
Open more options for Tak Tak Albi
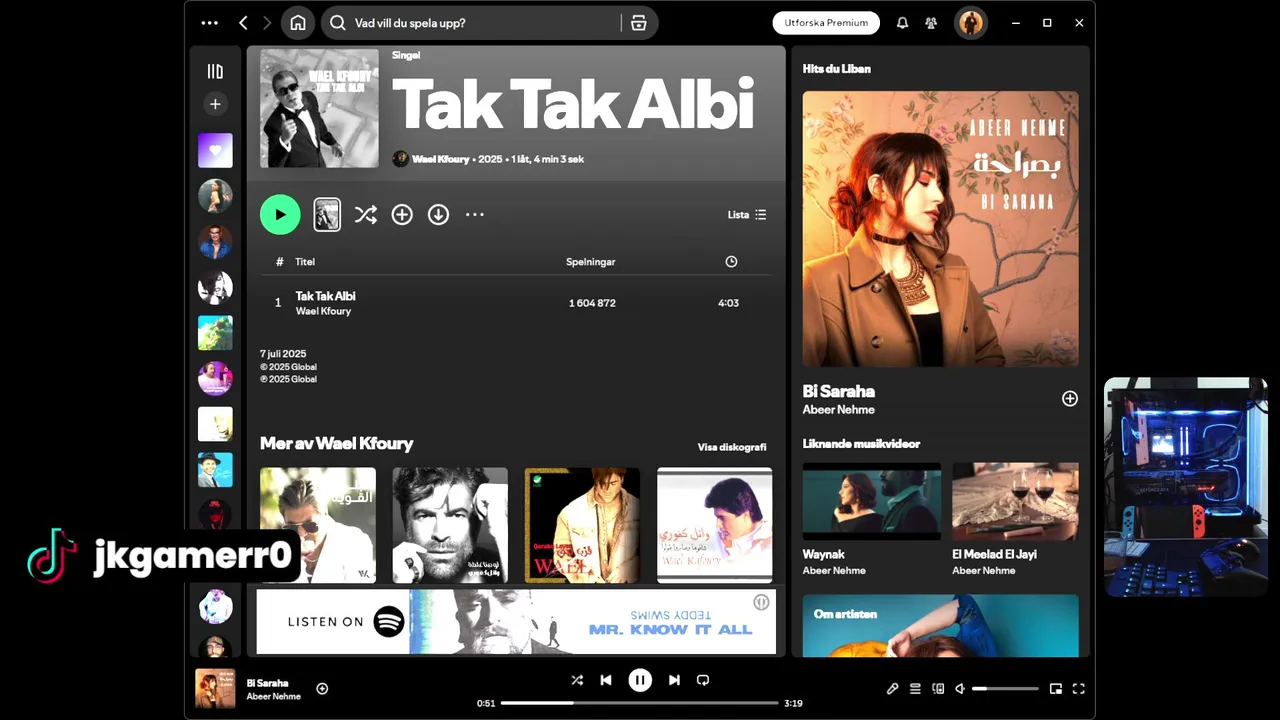[475, 215]
